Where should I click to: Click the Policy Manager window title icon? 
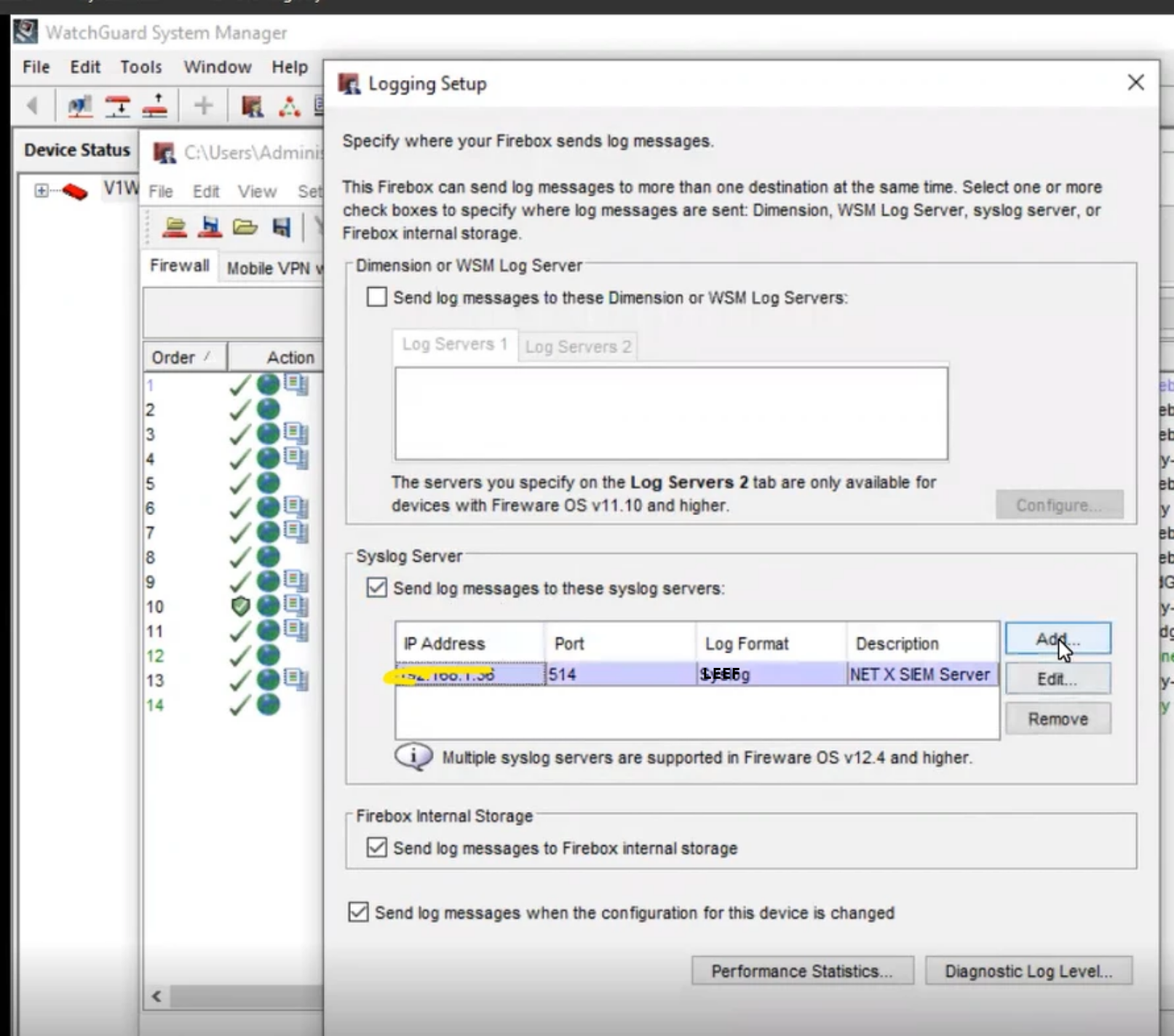click(164, 153)
